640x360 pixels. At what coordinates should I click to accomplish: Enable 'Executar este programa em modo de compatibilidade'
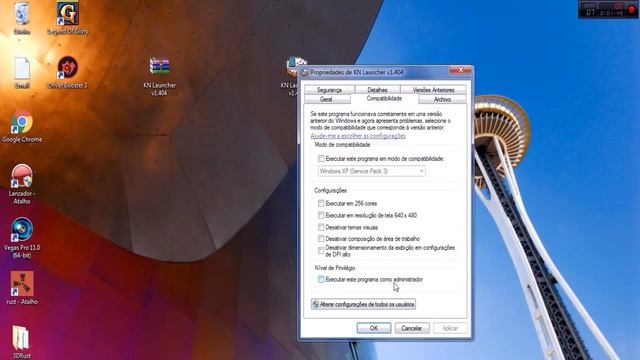tap(321, 158)
